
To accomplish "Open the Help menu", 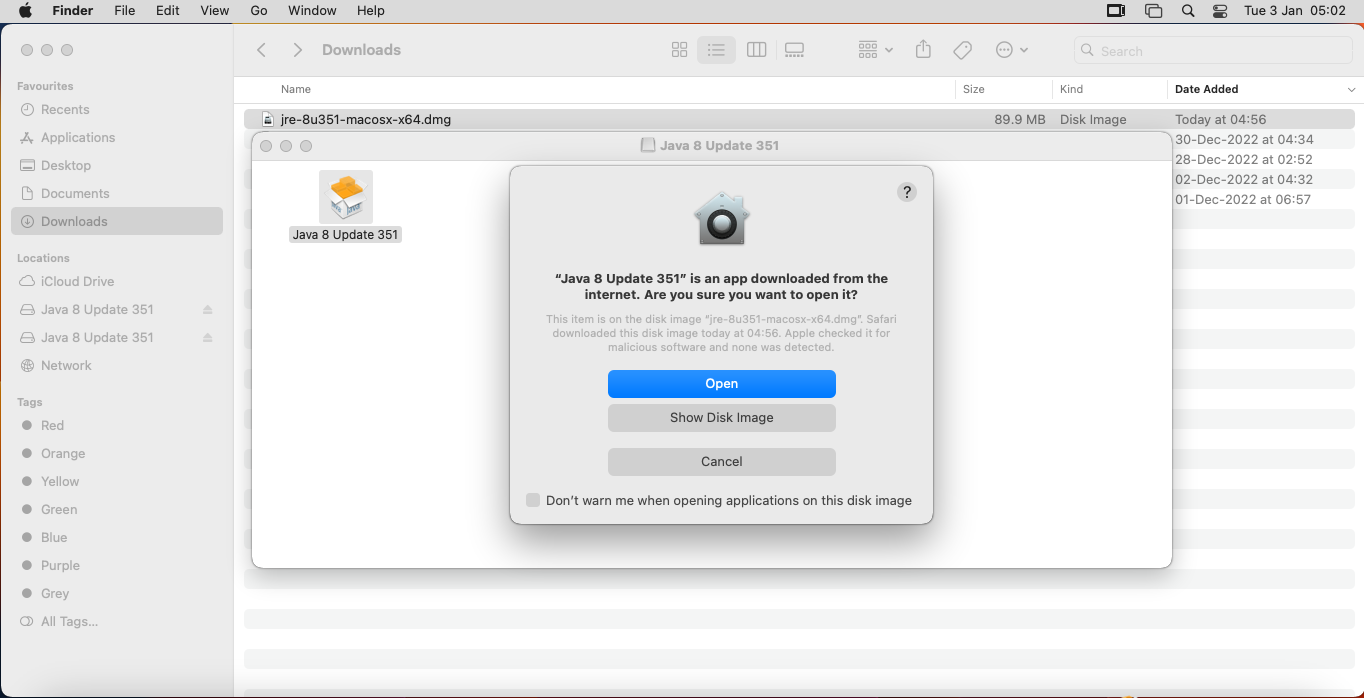I will 371,11.
